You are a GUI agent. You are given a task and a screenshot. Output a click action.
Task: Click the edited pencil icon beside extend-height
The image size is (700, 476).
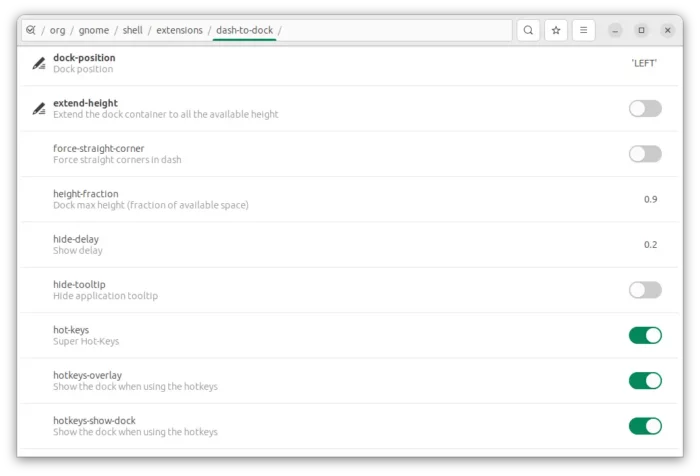point(39,109)
